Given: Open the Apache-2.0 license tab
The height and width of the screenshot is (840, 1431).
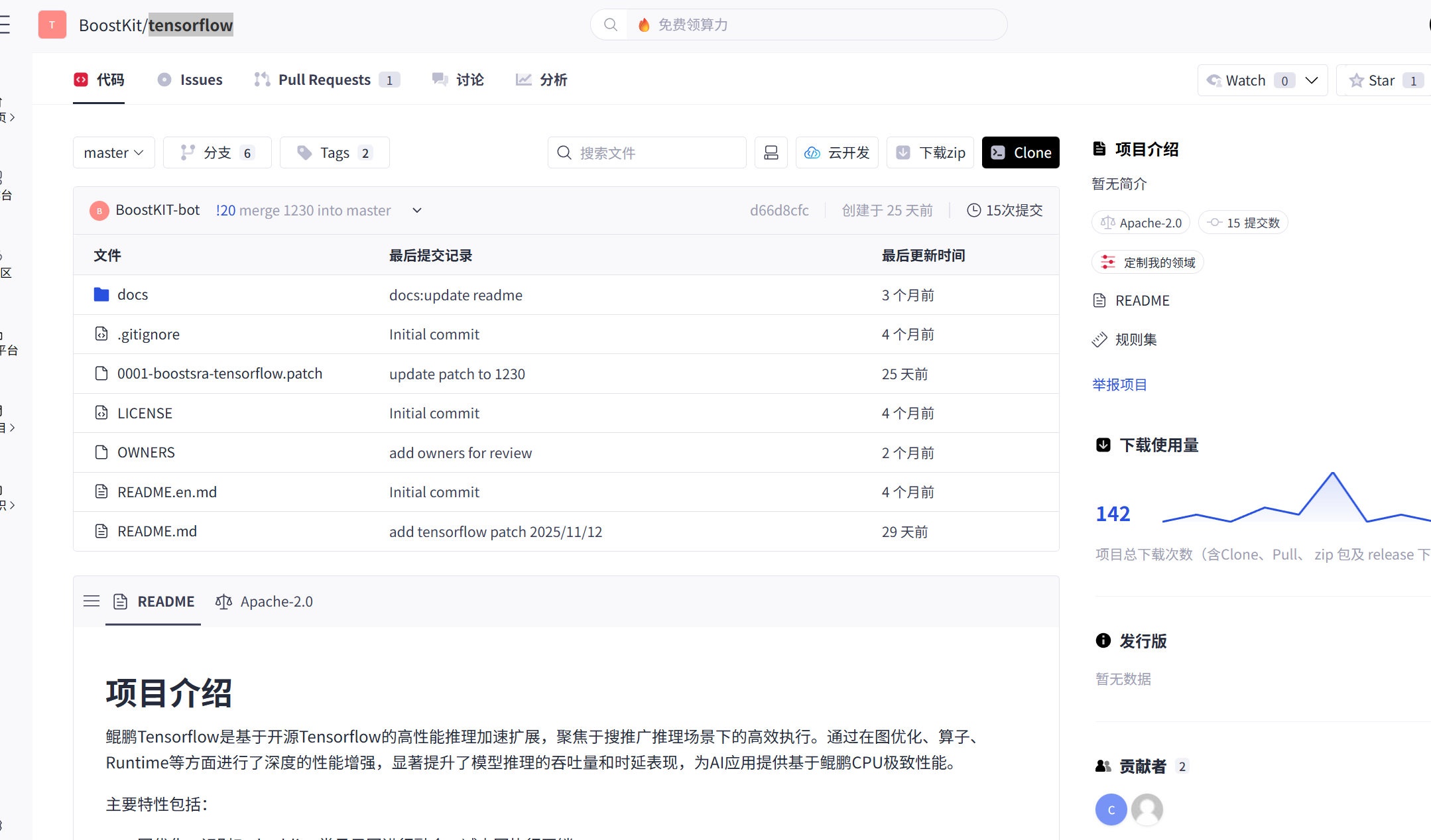Looking at the screenshot, I should click(x=265, y=601).
